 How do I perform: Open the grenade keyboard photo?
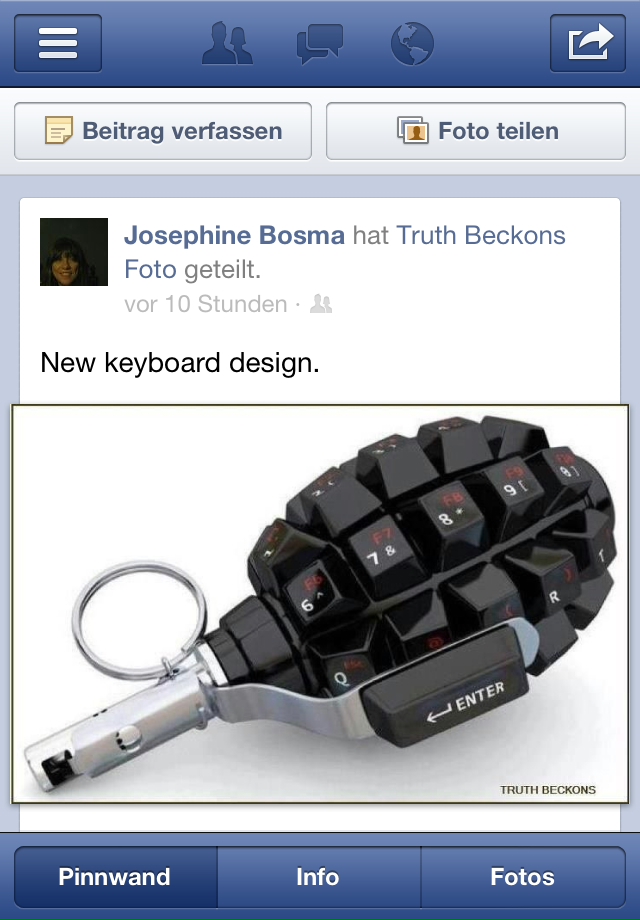320,604
